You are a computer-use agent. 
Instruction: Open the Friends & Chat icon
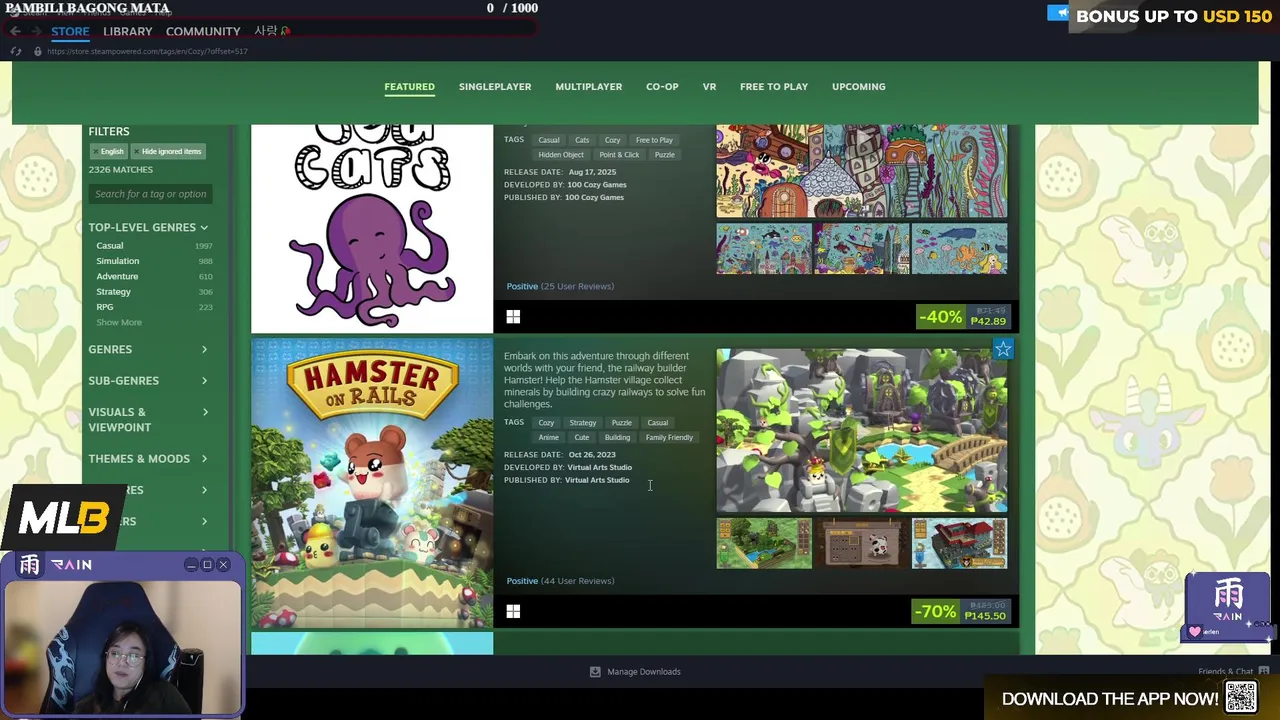pos(1264,671)
